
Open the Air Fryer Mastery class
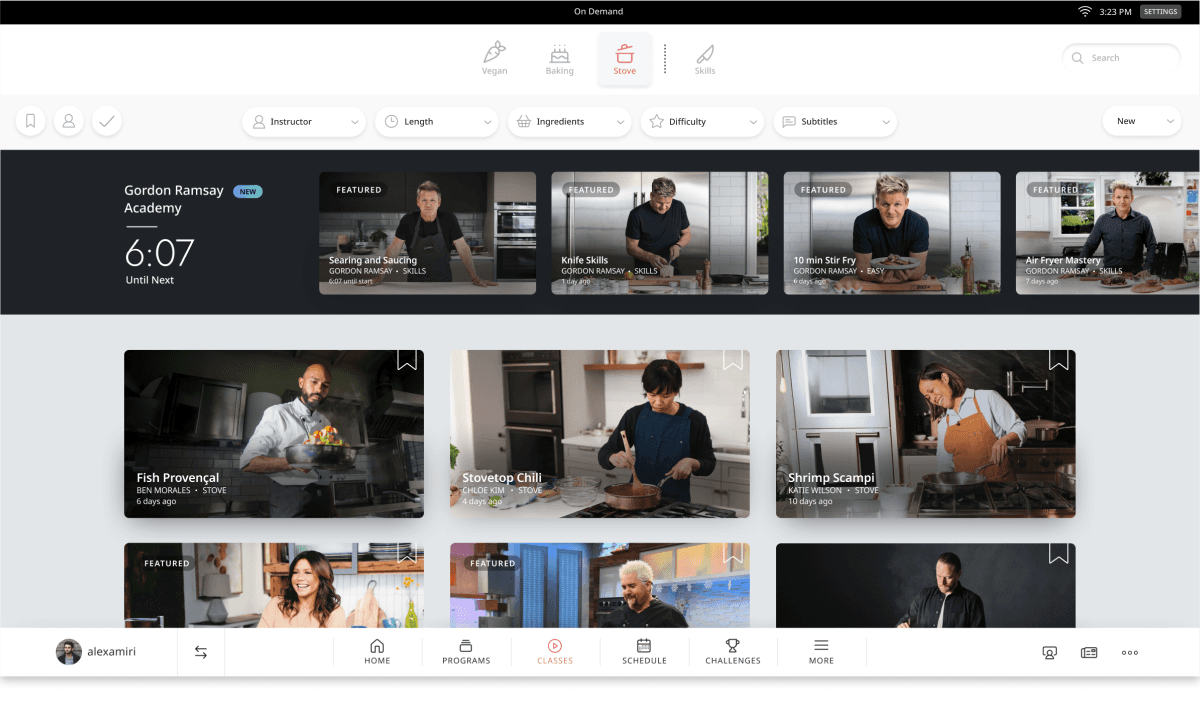coord(1108,233)
